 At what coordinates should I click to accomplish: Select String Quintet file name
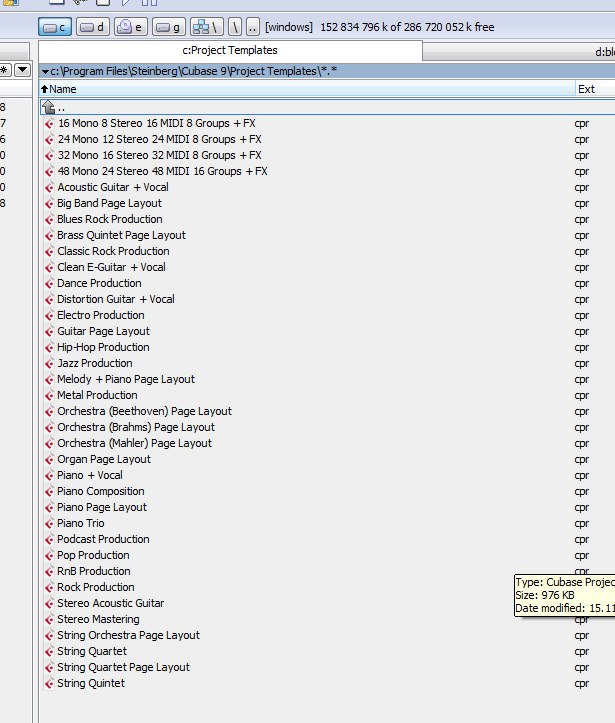[x=91, y=683]
